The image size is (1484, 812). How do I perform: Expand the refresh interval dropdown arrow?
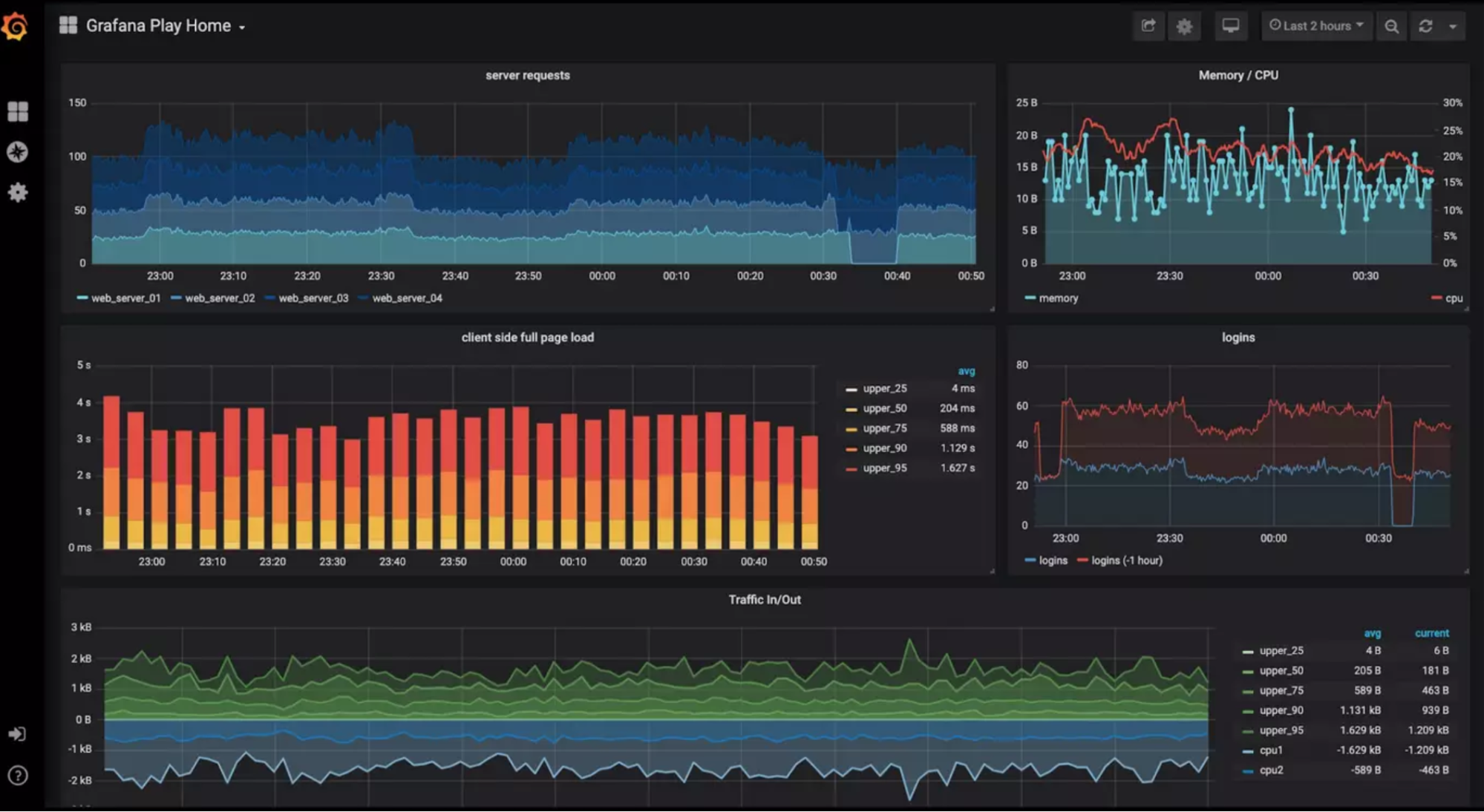pos(1452,27)
